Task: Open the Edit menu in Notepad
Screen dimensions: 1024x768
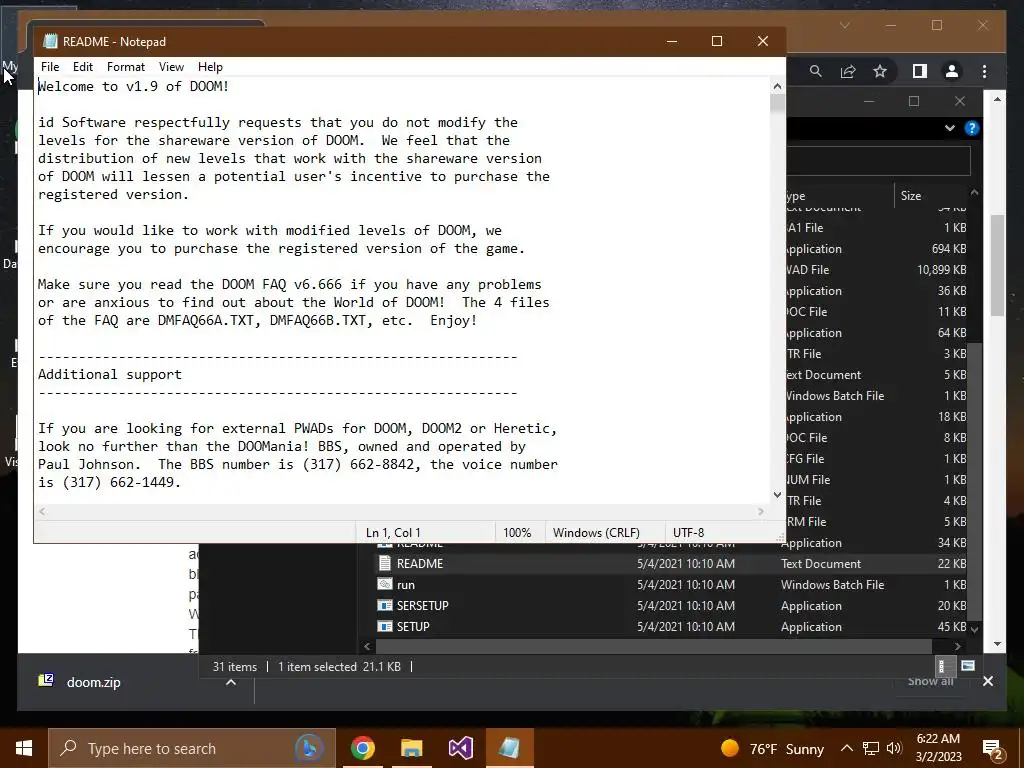Action: pos(82,67)
